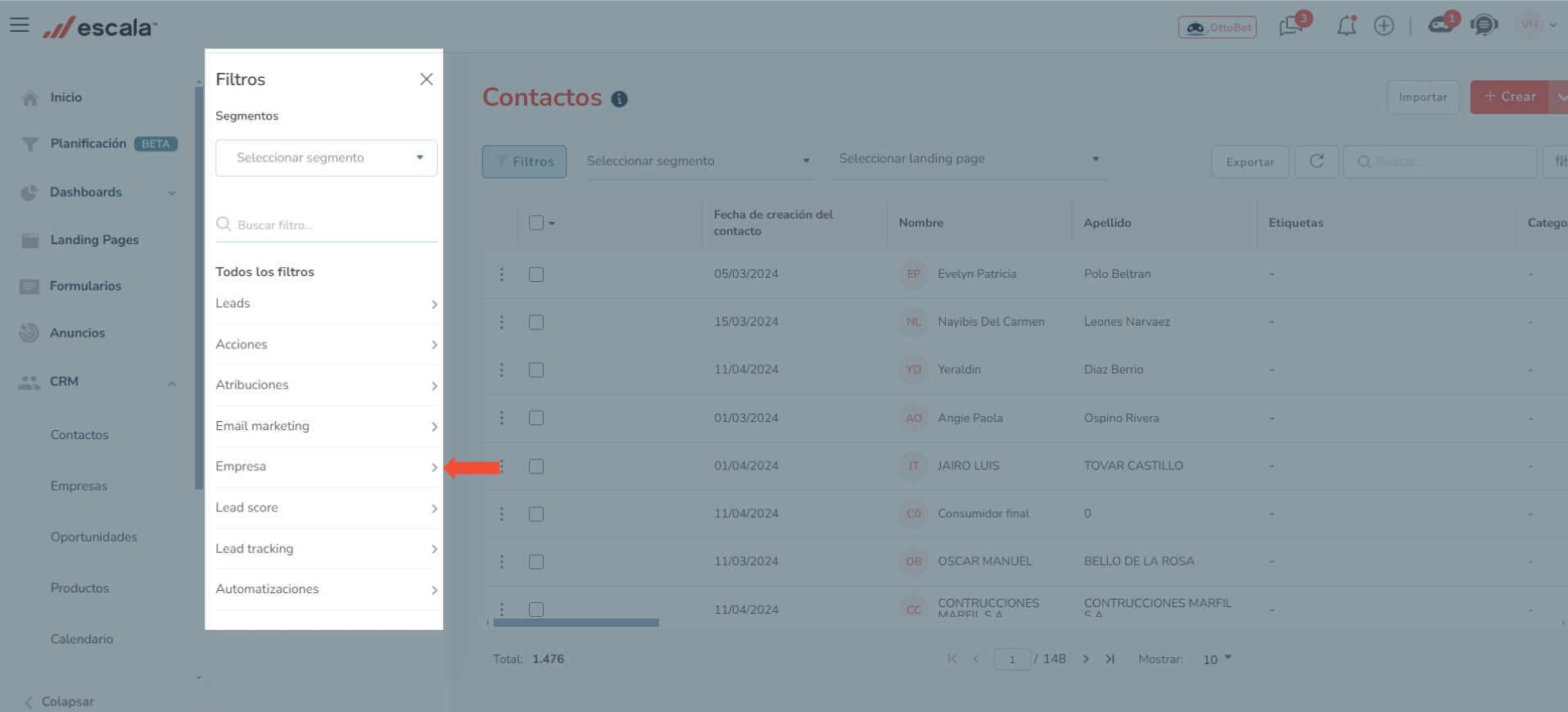Expand the Empresa filter group

pyautogui.click(x=326, y=467)
